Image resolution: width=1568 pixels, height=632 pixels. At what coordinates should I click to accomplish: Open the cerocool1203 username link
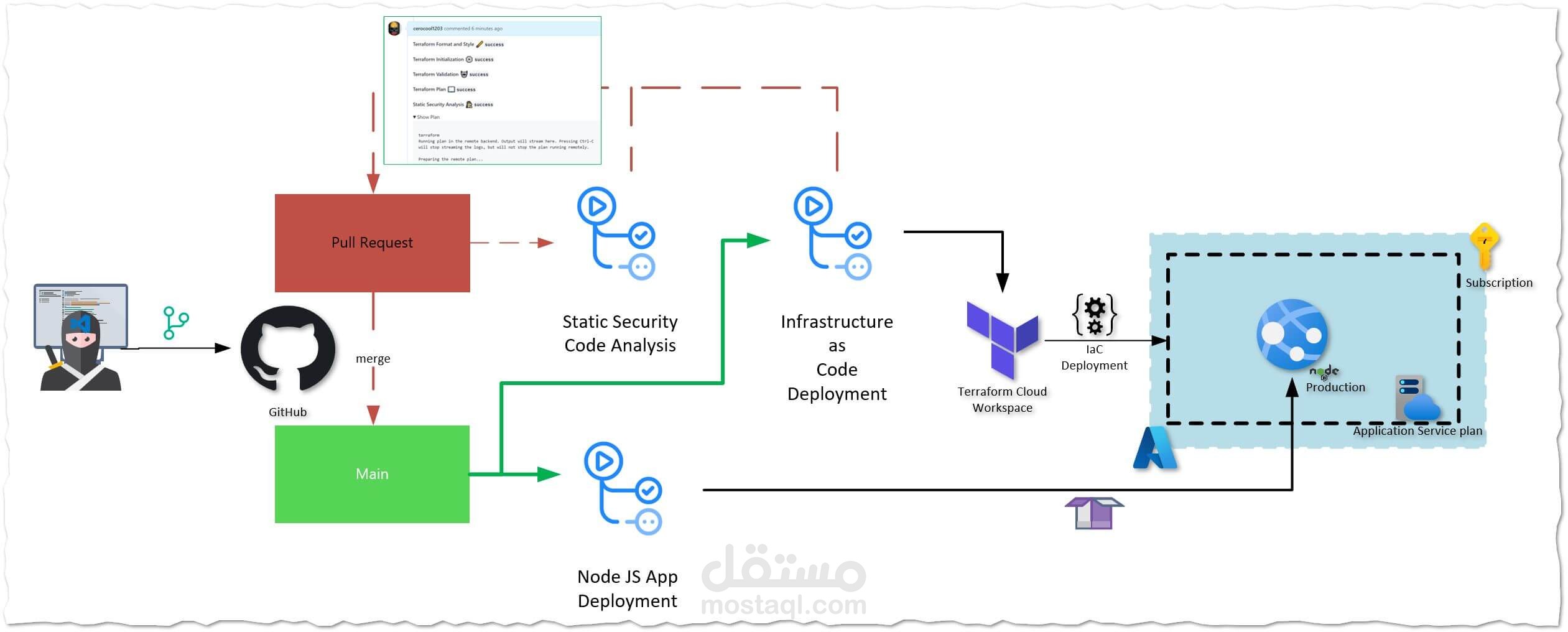(x=428, y=29)
